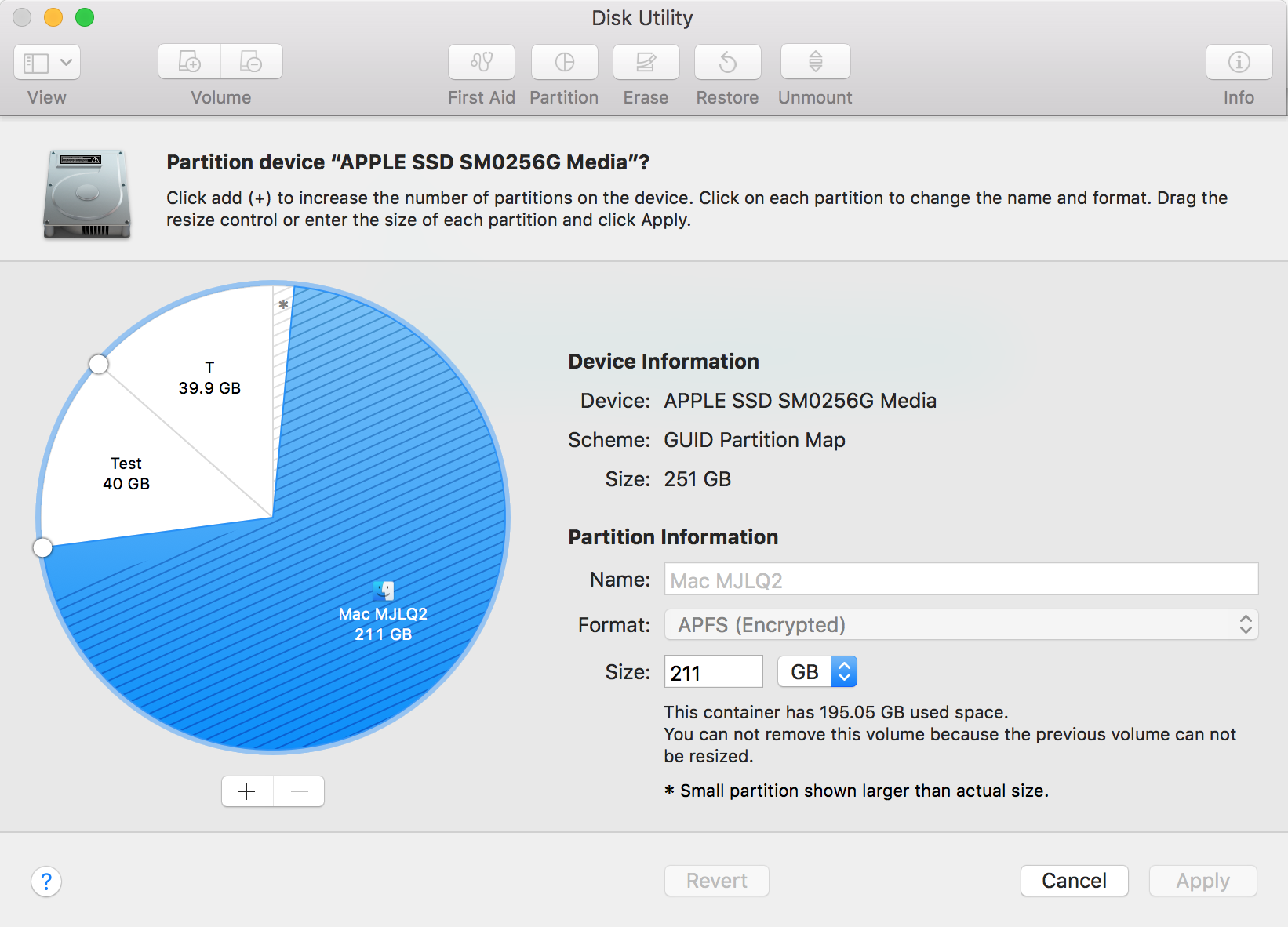This screenshot has width=1288, height=927.
Task: Open the GB size unit dropdown
Action: tap(817, 672)
